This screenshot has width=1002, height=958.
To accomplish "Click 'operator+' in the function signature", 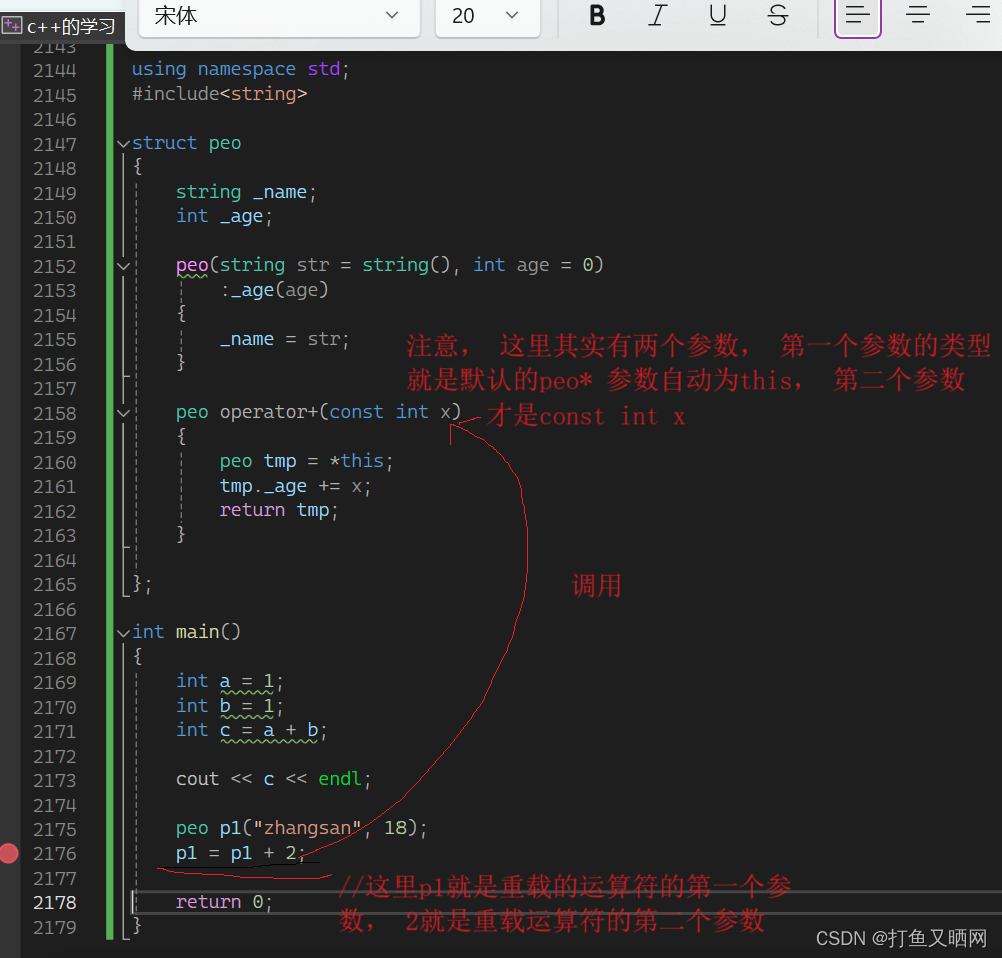I will pos(268,412).
